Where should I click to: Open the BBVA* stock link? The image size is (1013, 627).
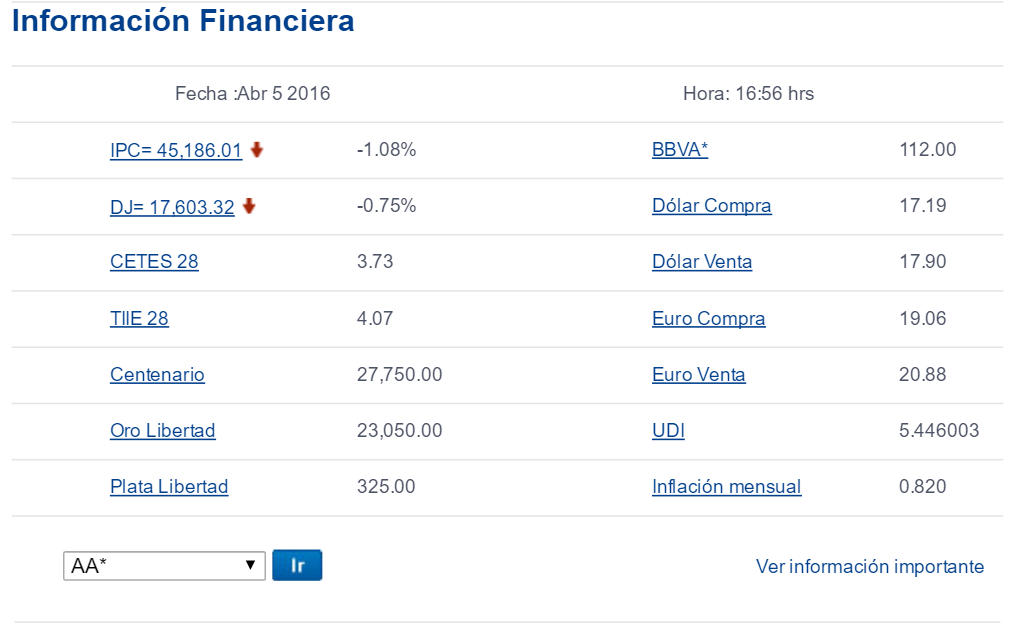point(679,150)
